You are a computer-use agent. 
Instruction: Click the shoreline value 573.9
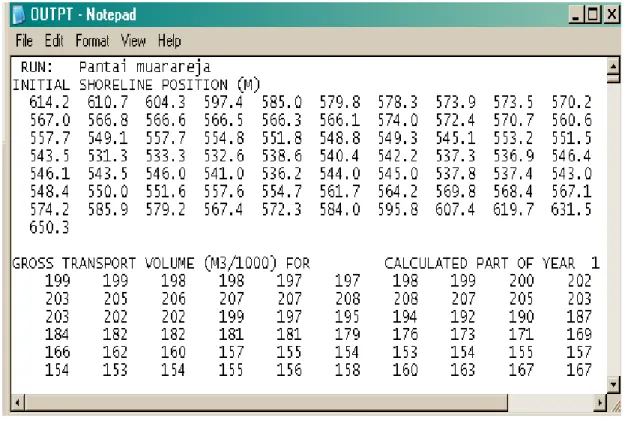pyautogui.click(x=456, y=102)
